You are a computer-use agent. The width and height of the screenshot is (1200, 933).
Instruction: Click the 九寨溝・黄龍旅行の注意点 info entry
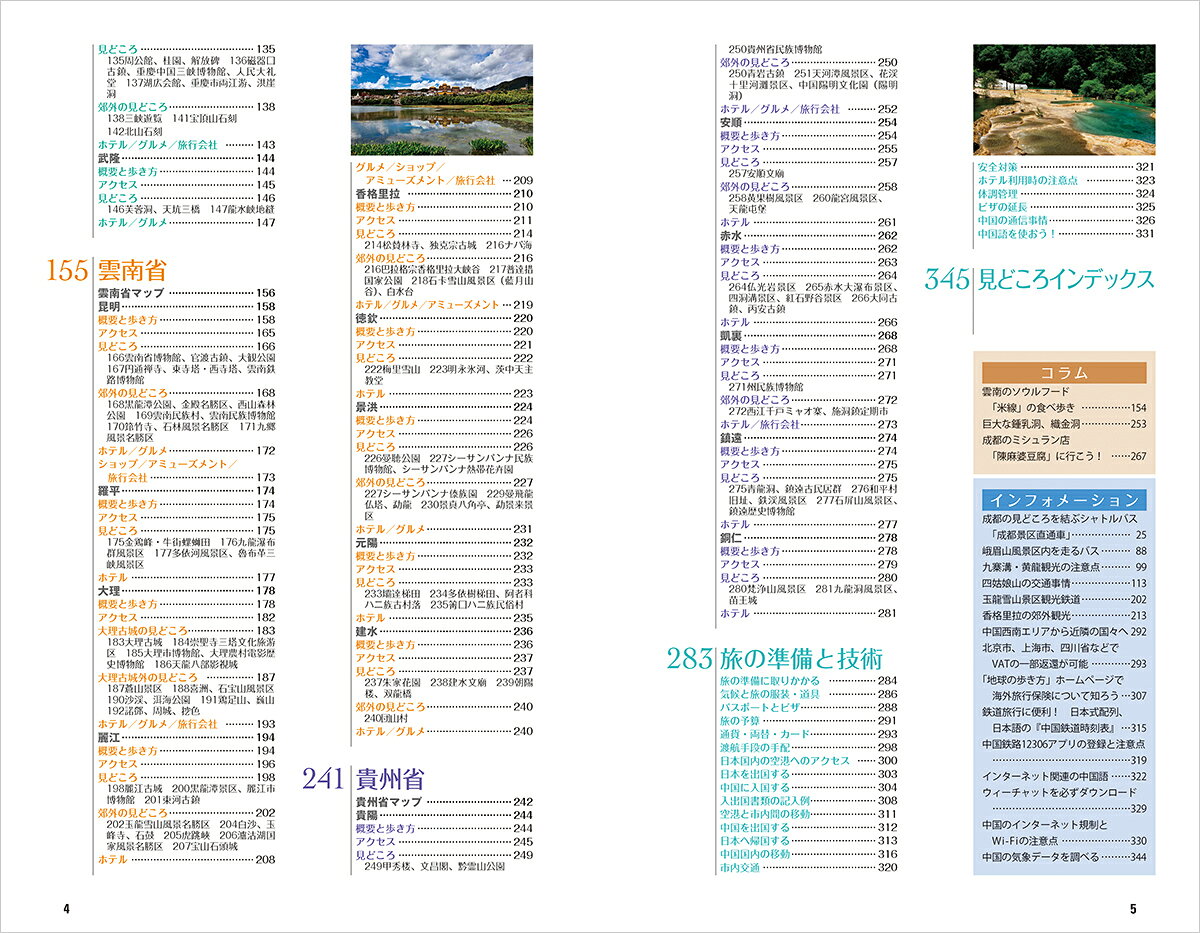(1064, 567)
